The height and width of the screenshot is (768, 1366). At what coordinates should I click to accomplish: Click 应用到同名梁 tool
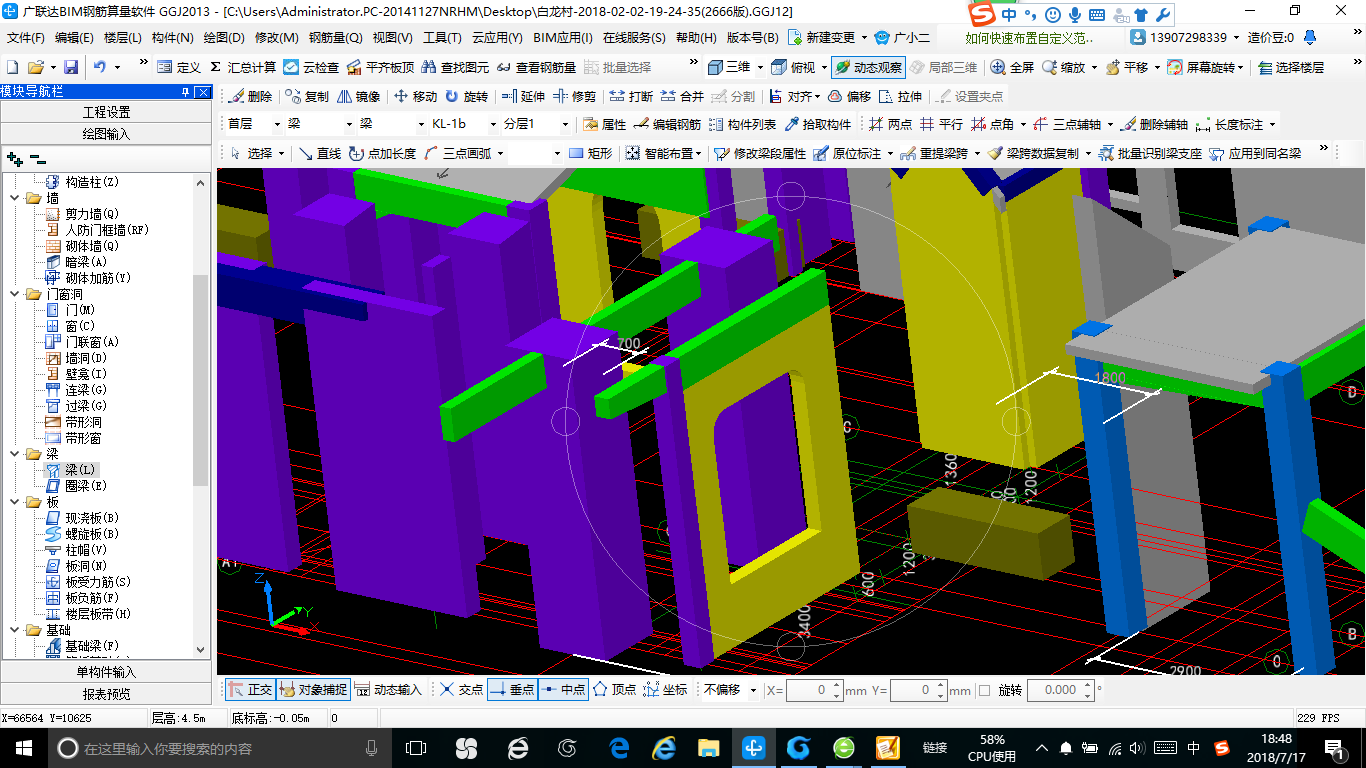[x=1255, y=153]
